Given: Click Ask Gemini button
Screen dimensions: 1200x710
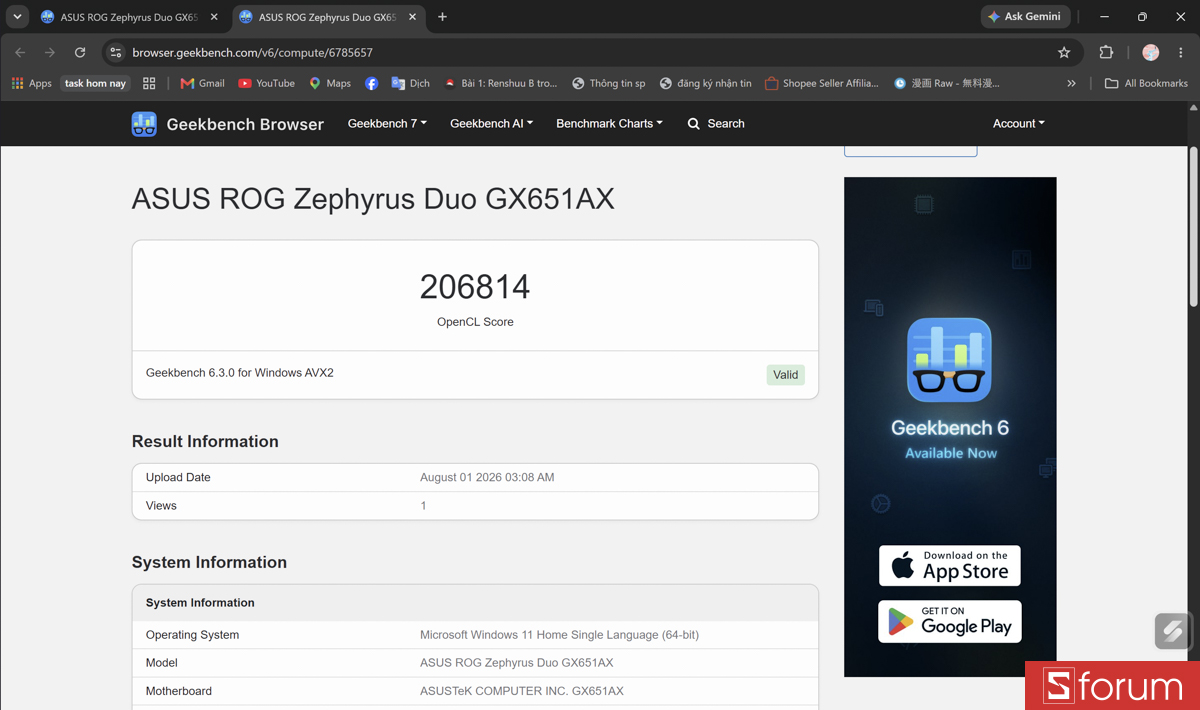Looking at the screenshot, I should (1025, 17).
